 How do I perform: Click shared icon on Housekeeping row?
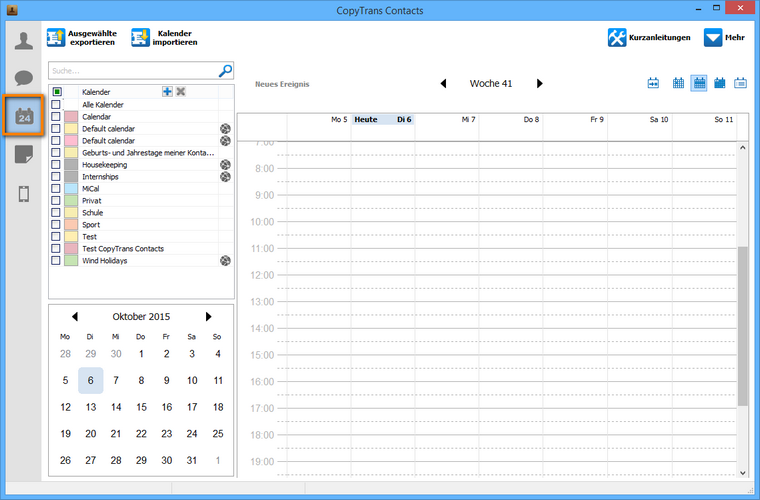[x=225, y=165]
